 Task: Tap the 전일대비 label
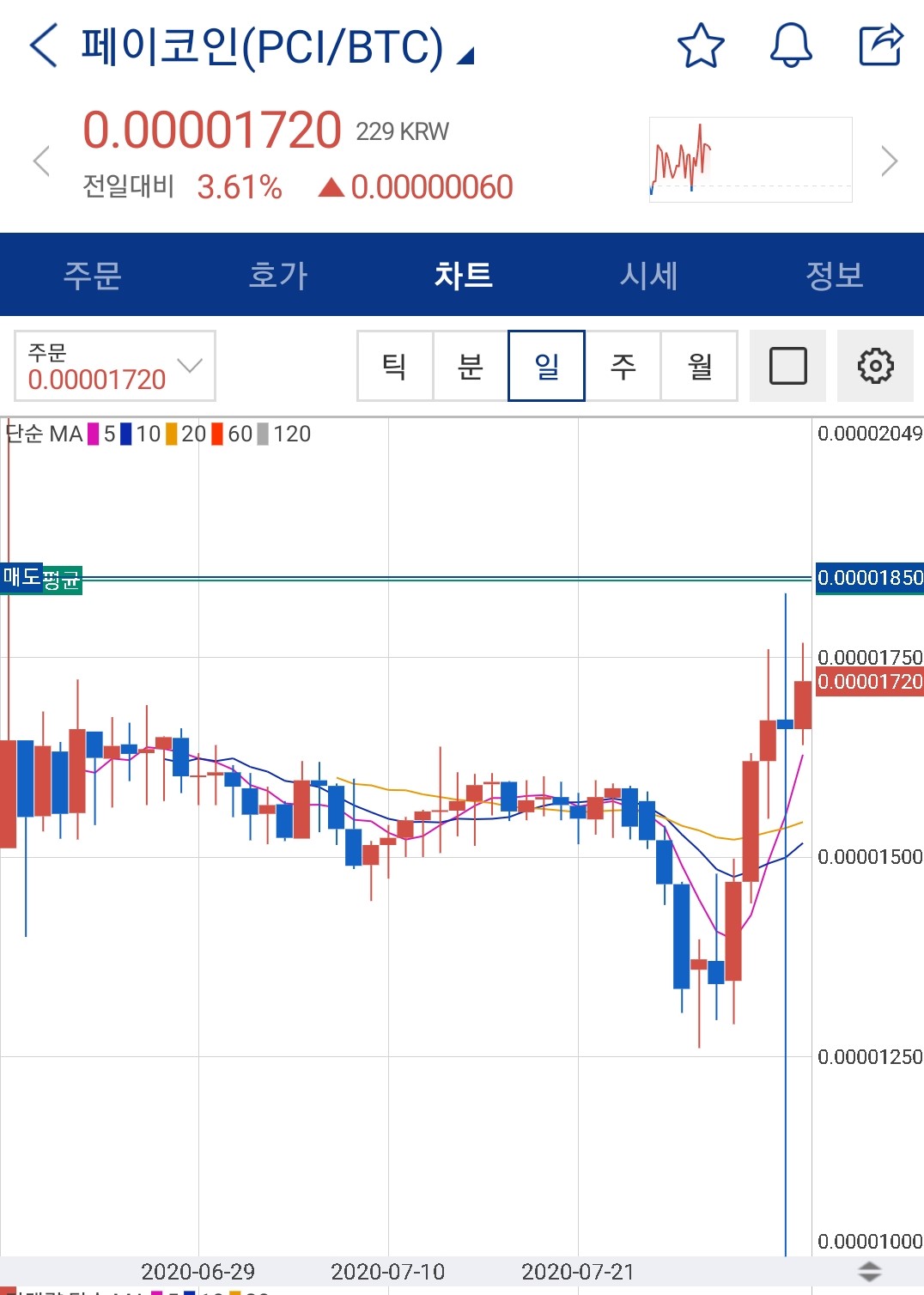(x=129, y=185)
